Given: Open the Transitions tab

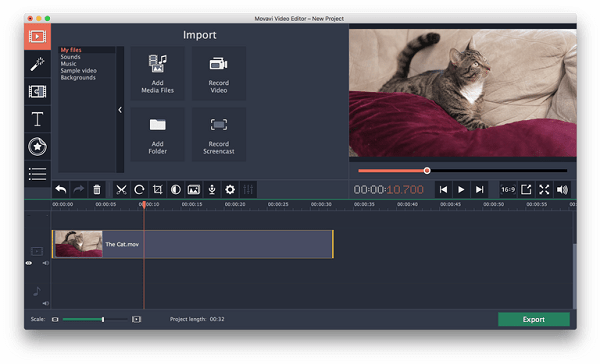Looking at the screenshot, I should pyautogui.click(x=38, y=91).
